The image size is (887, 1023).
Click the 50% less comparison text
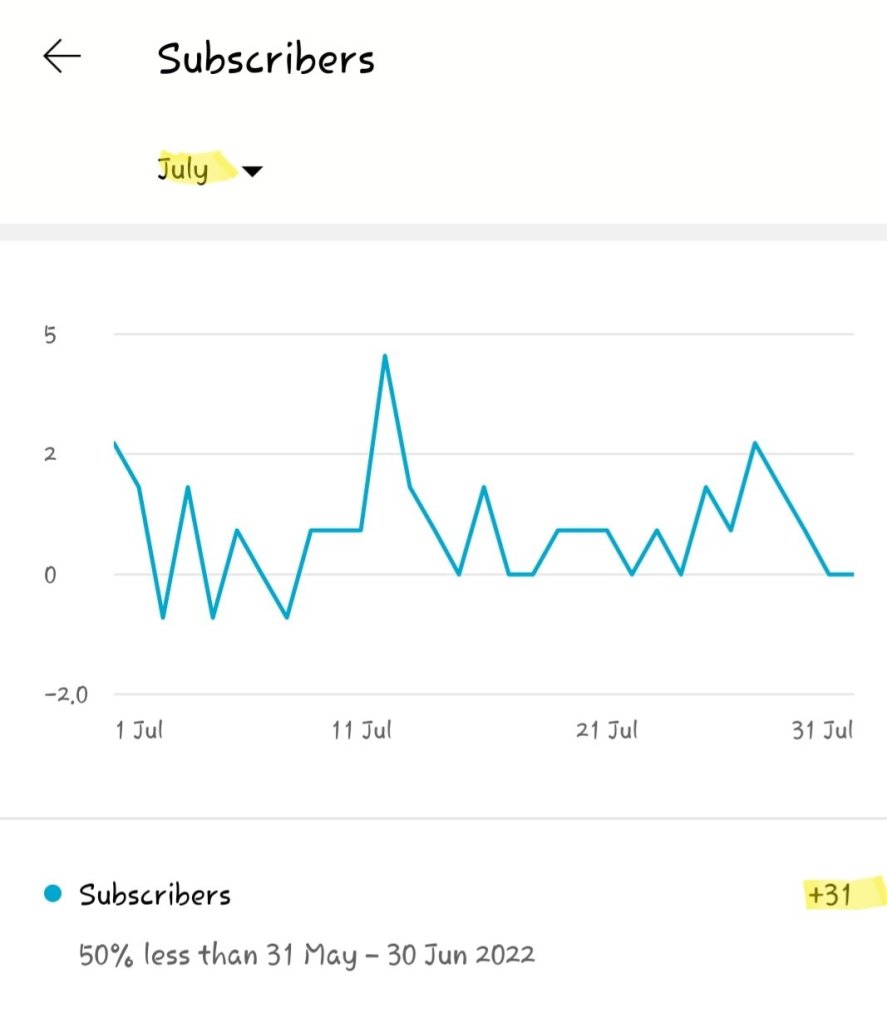[307, 954]
